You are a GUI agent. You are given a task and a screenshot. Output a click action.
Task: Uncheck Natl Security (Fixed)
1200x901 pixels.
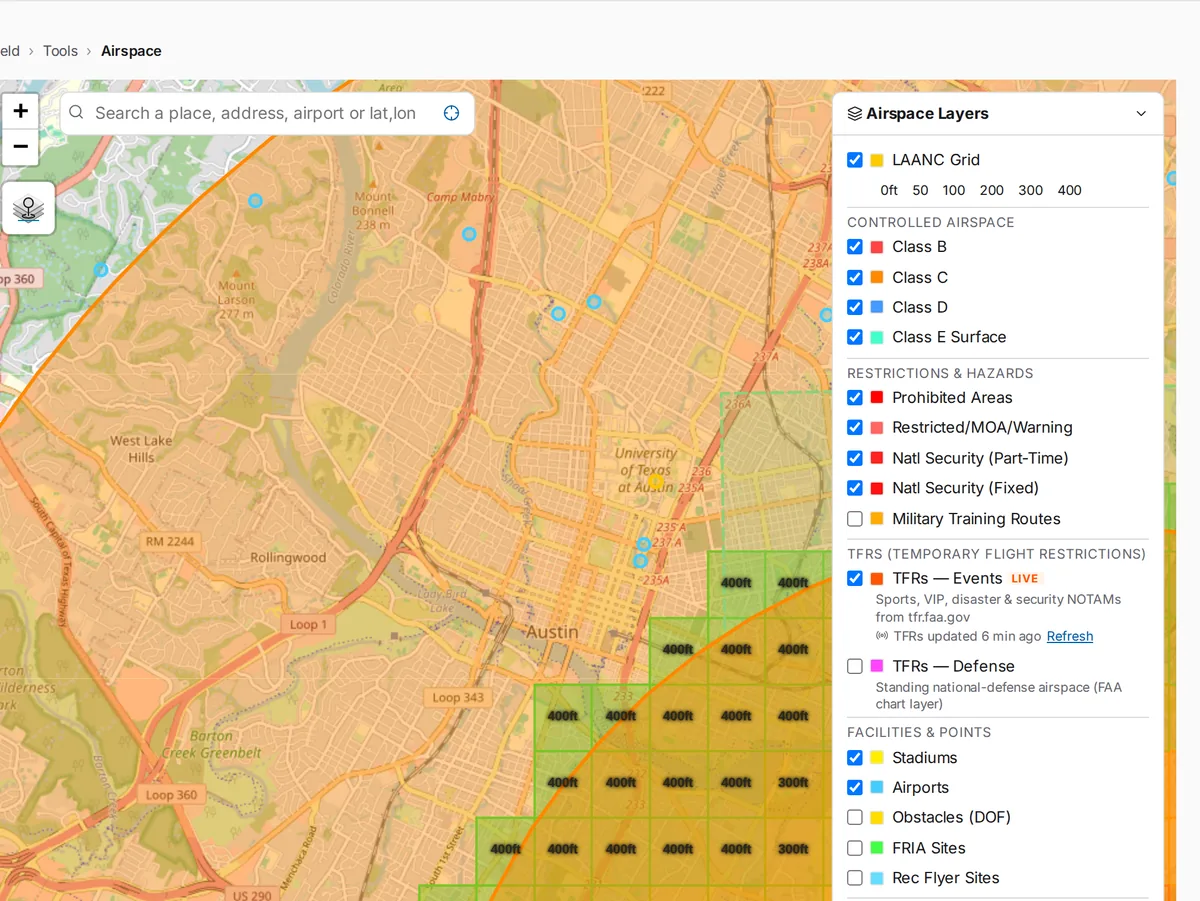[x=855, y=488]
